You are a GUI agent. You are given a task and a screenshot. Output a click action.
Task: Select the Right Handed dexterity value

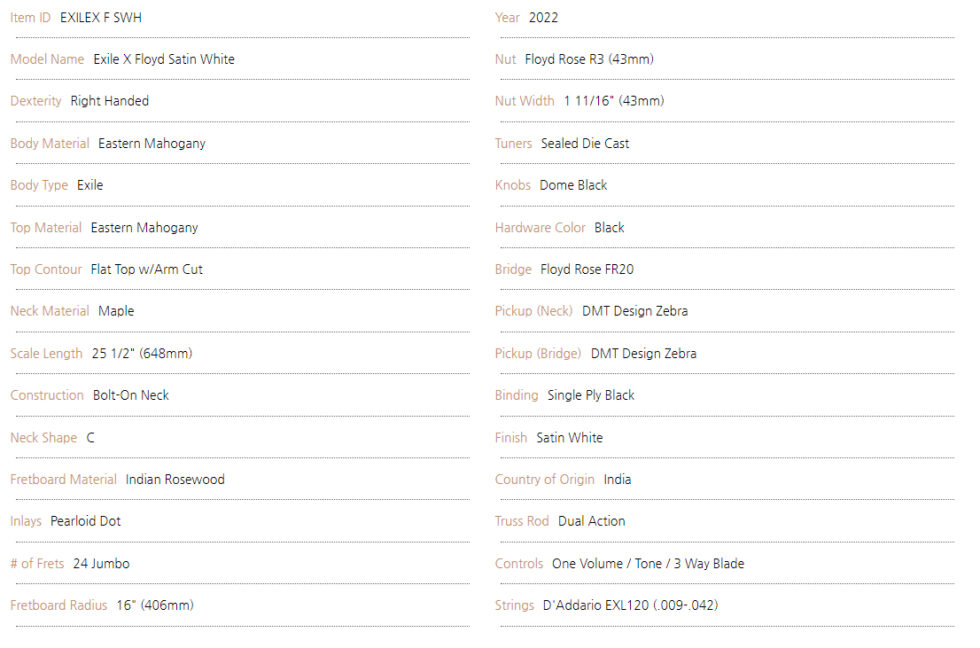(x=109, y=101)
